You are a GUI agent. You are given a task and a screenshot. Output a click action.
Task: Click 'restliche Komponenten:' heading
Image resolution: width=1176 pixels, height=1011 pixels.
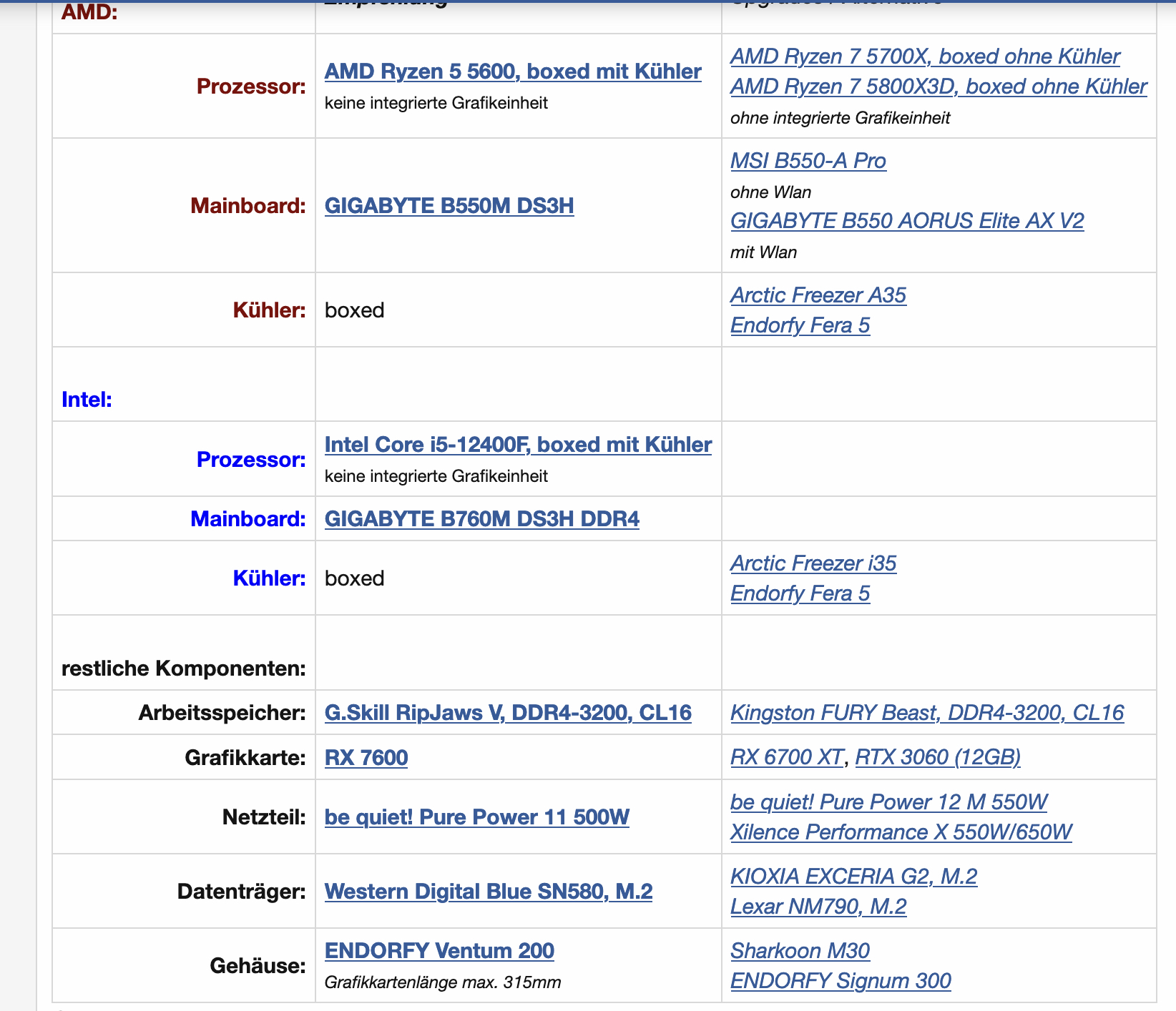tap(184, 669)
